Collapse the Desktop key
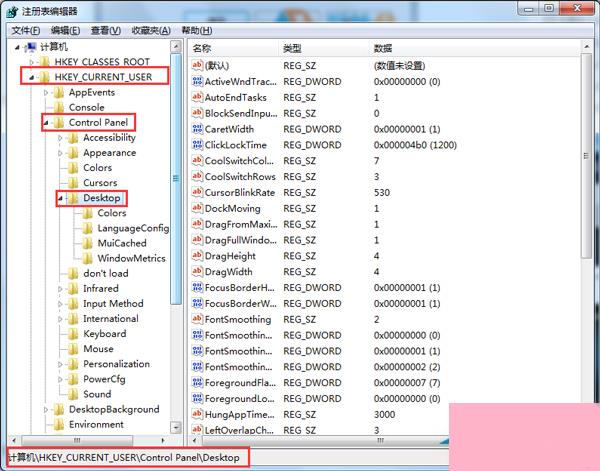Image resolution: width=600 pixels, height=471 pixels. [x=60, y=199]
